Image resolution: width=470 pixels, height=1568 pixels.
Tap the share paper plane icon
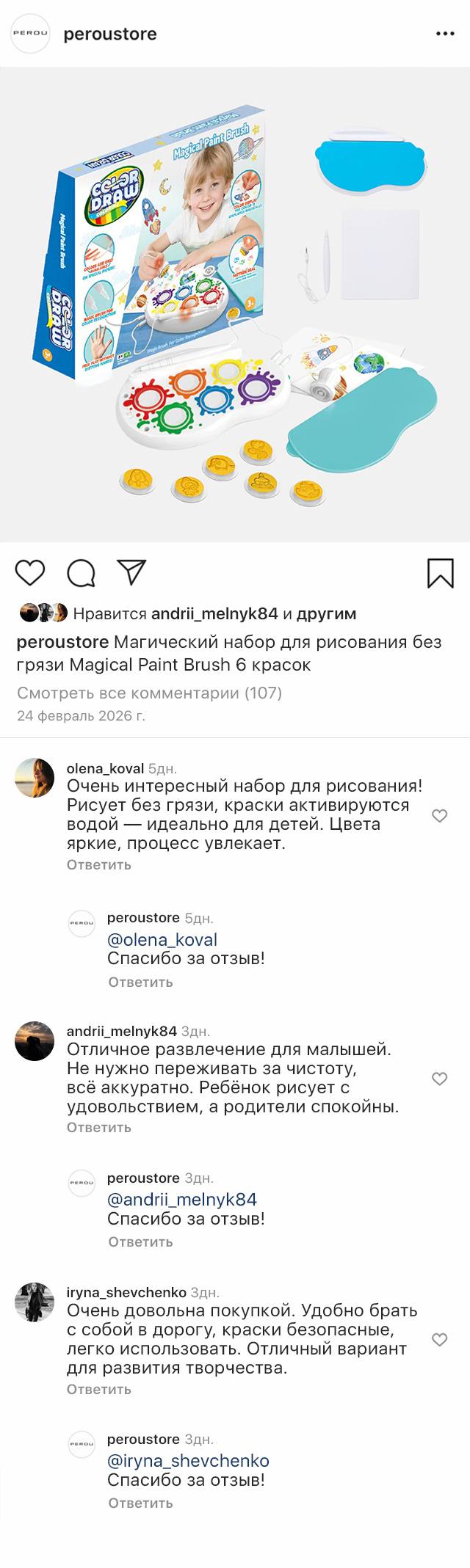131,572
